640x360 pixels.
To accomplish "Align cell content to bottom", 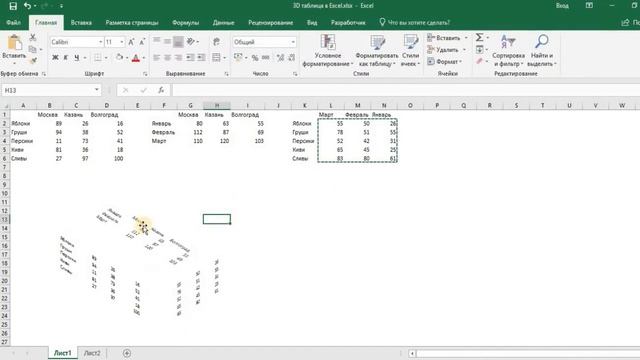I will coord(178,42).
